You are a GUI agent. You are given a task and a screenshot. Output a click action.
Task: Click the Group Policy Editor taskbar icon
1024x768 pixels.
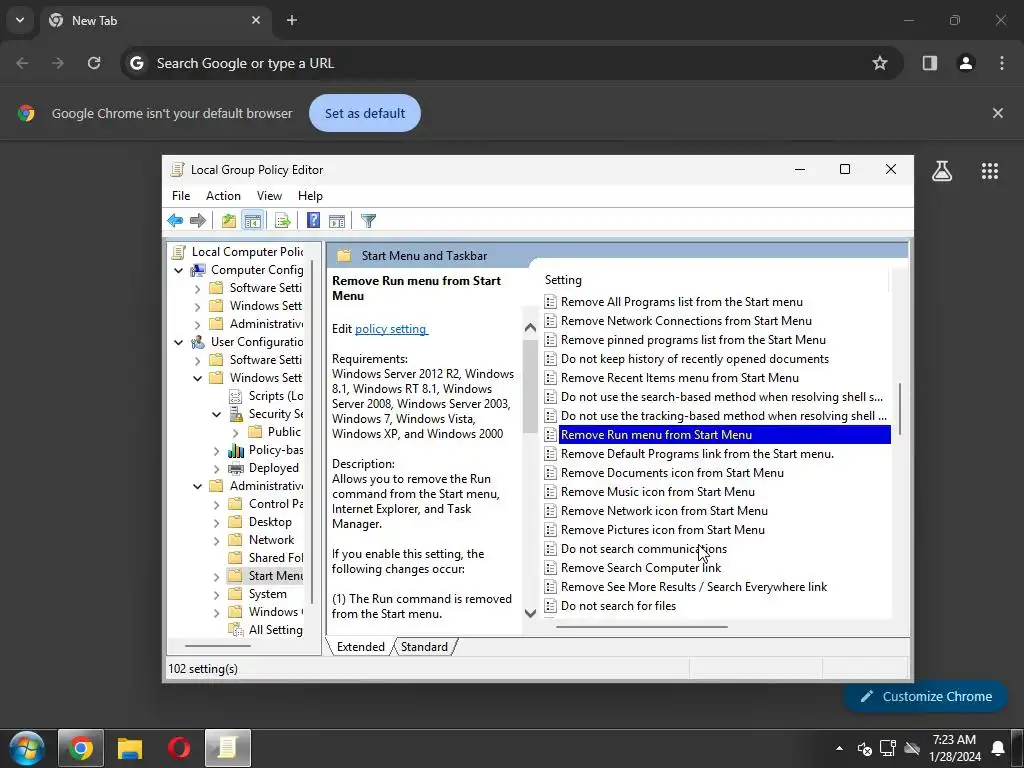point(227,748)
